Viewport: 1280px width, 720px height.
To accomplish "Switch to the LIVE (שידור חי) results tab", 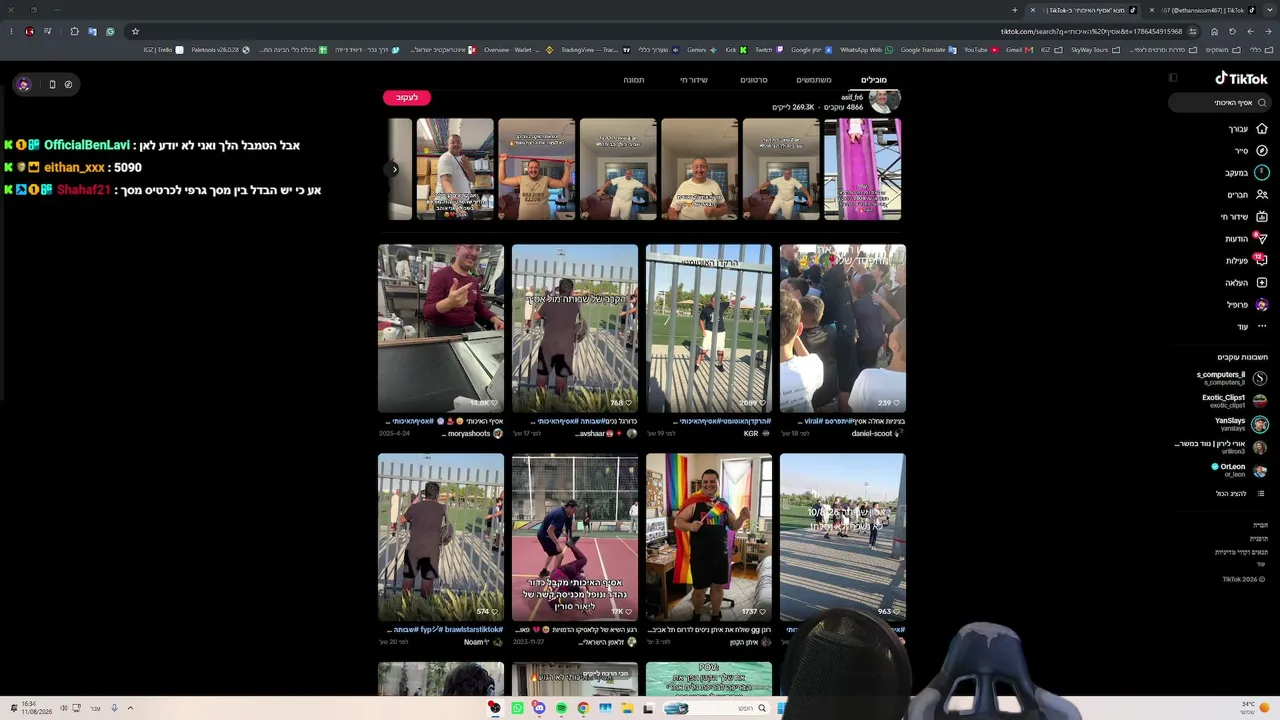I will click(x=694, y=80).
